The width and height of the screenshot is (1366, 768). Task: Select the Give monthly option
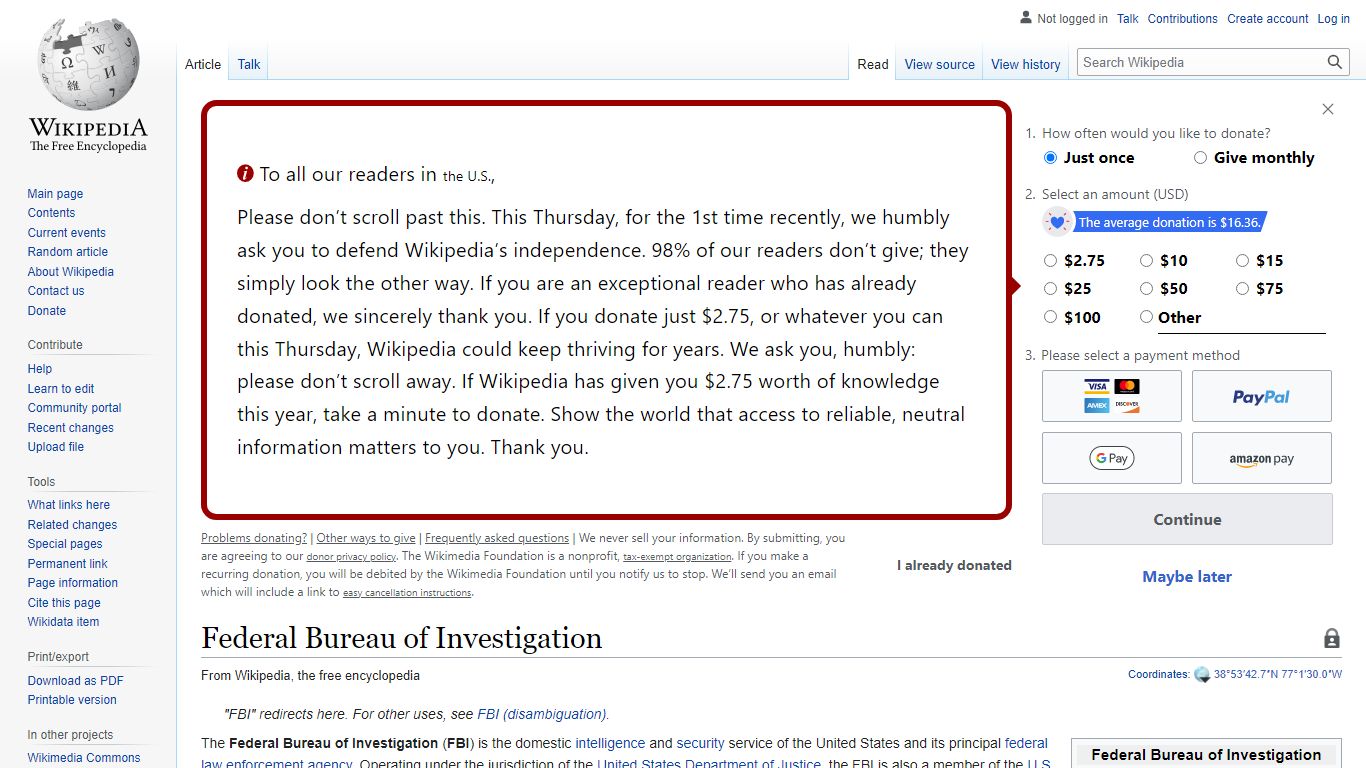pos(1200,158)
